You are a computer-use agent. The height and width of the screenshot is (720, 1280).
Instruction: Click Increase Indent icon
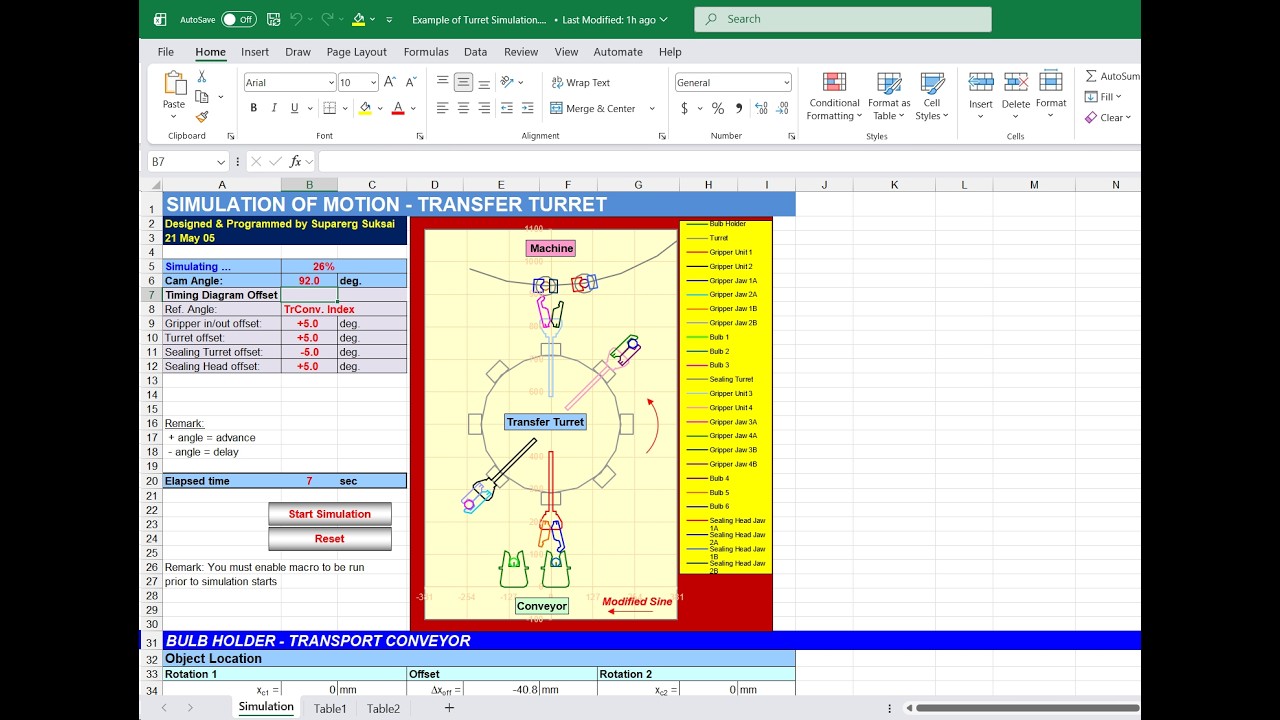[x=527, y=108]
